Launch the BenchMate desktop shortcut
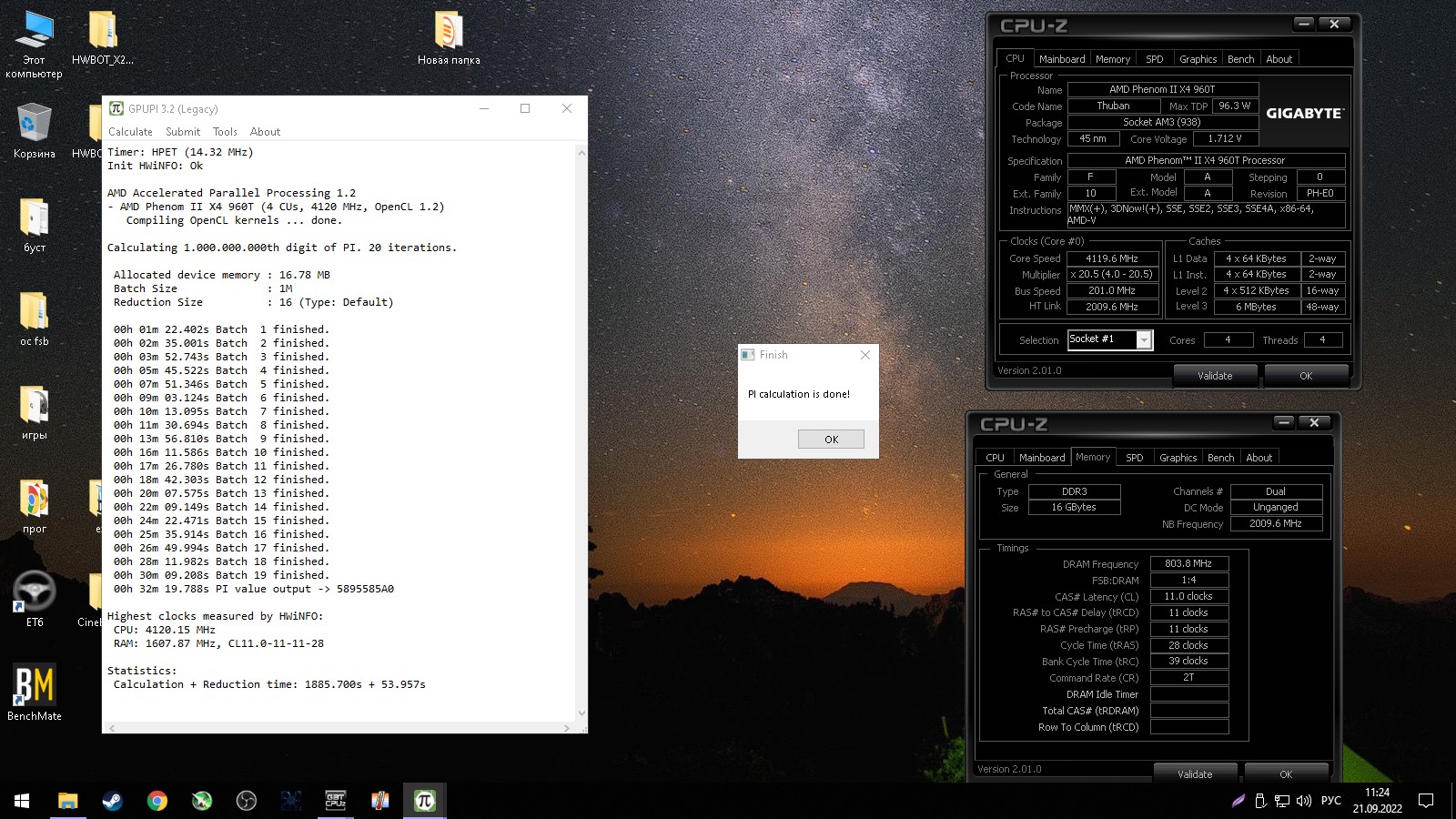The height and width of the screenshot is (819, 1456). click(35, 693)
